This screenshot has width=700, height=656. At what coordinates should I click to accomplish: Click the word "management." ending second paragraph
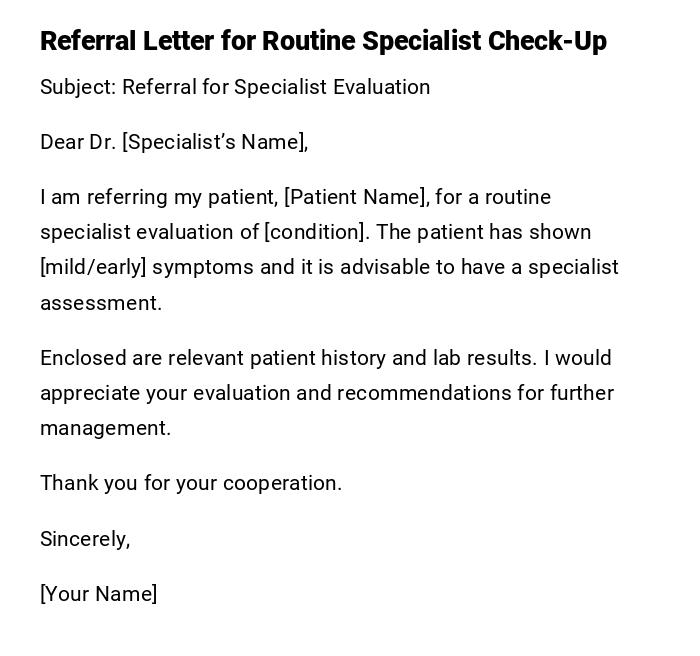click(106, 428)
